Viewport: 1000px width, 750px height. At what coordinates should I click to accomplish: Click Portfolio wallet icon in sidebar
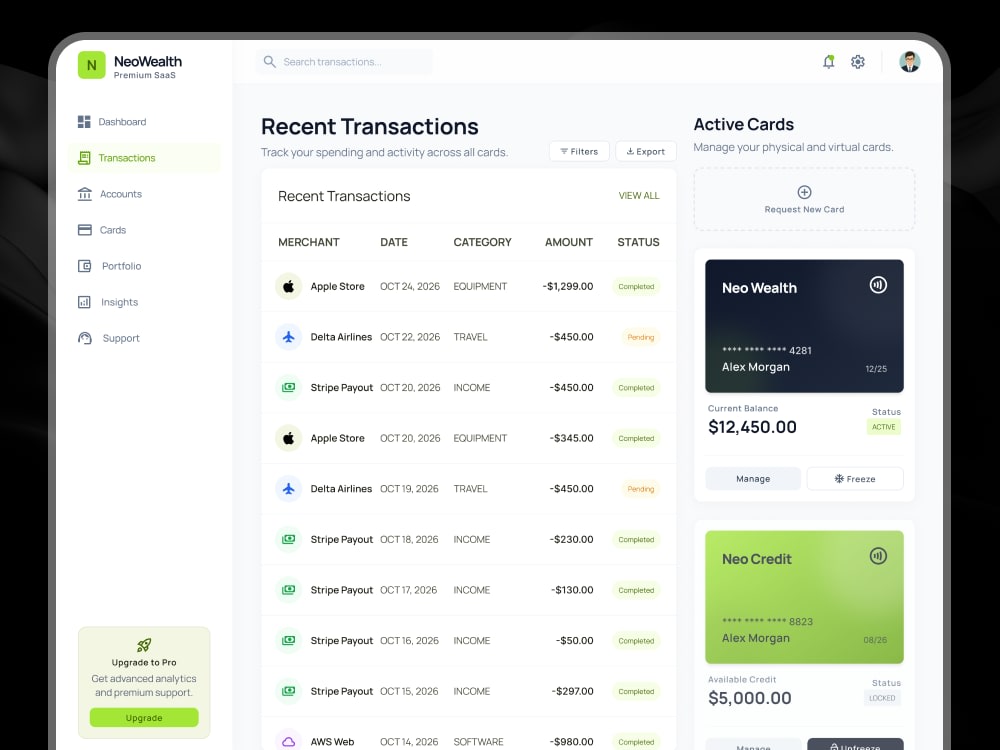85,266
